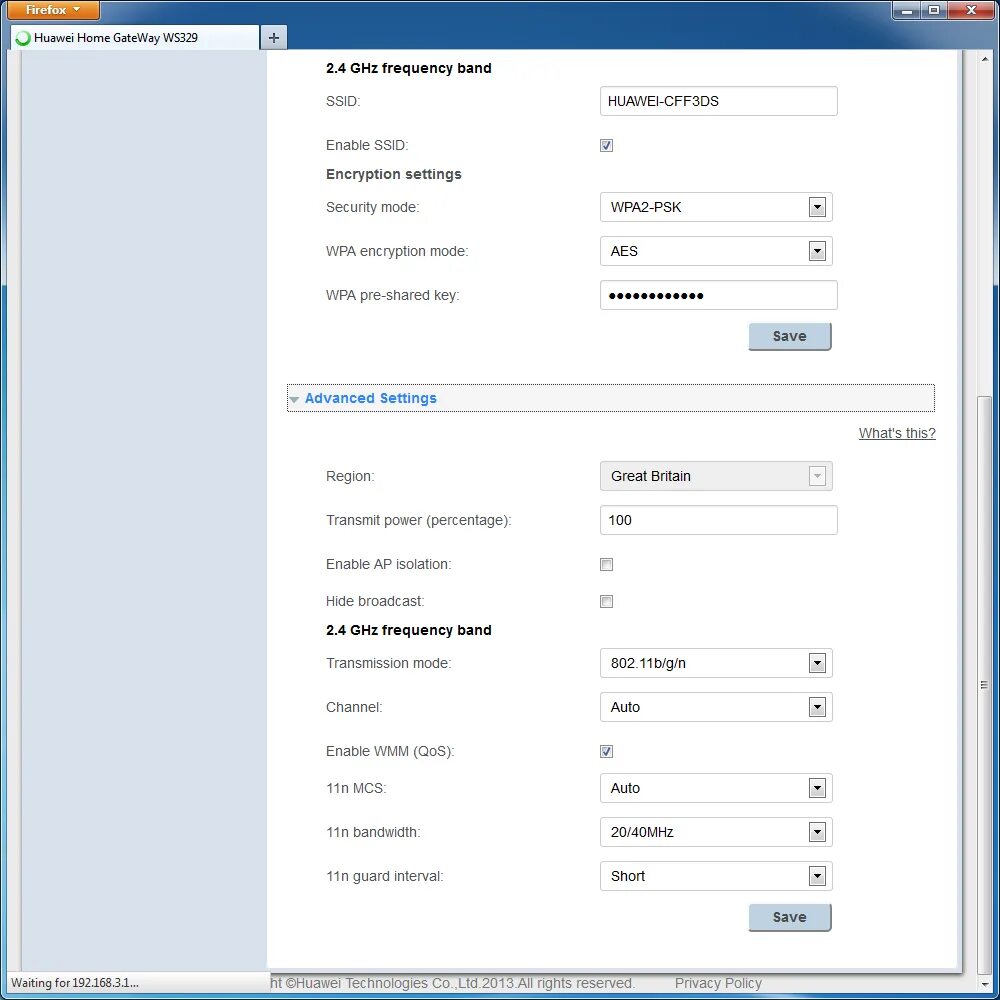Click the SSID input field
This screenshot has width=1000, height=1000.
(718, 101)
